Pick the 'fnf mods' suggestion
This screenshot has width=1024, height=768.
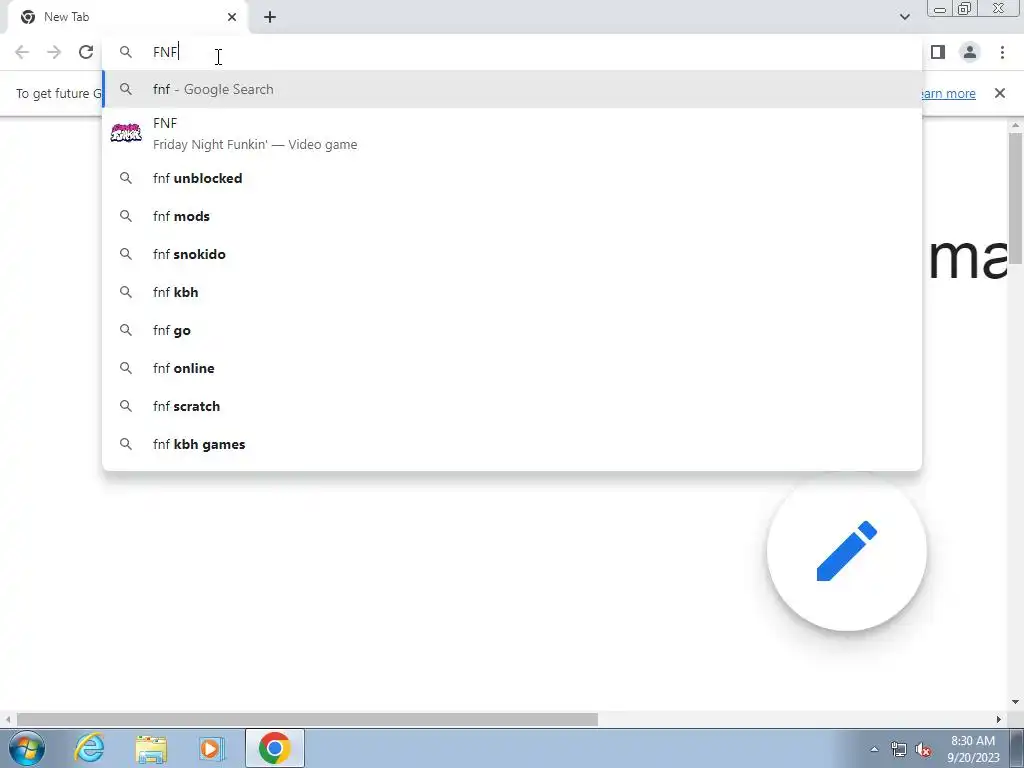point(512,216)
